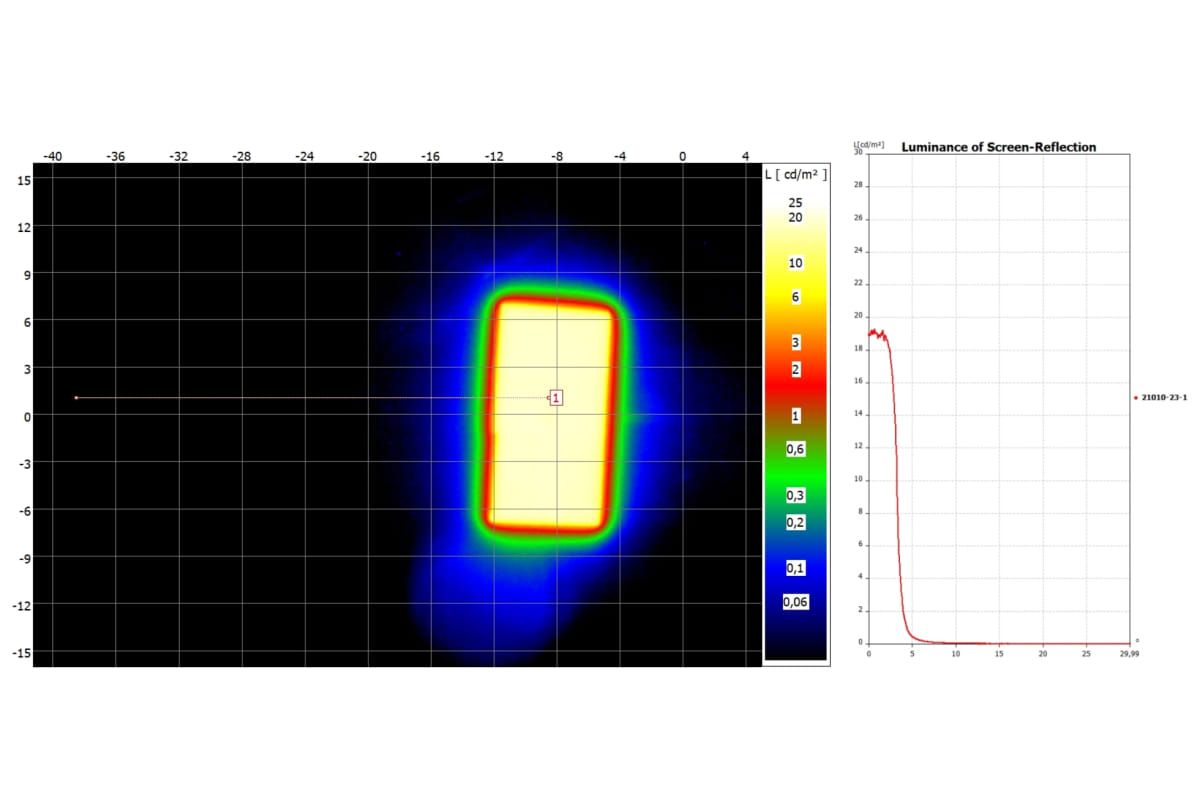The width and height of the screenshot is (1200, 808).
Task: Click the start point of the profile line
Action: coord(76,398)
